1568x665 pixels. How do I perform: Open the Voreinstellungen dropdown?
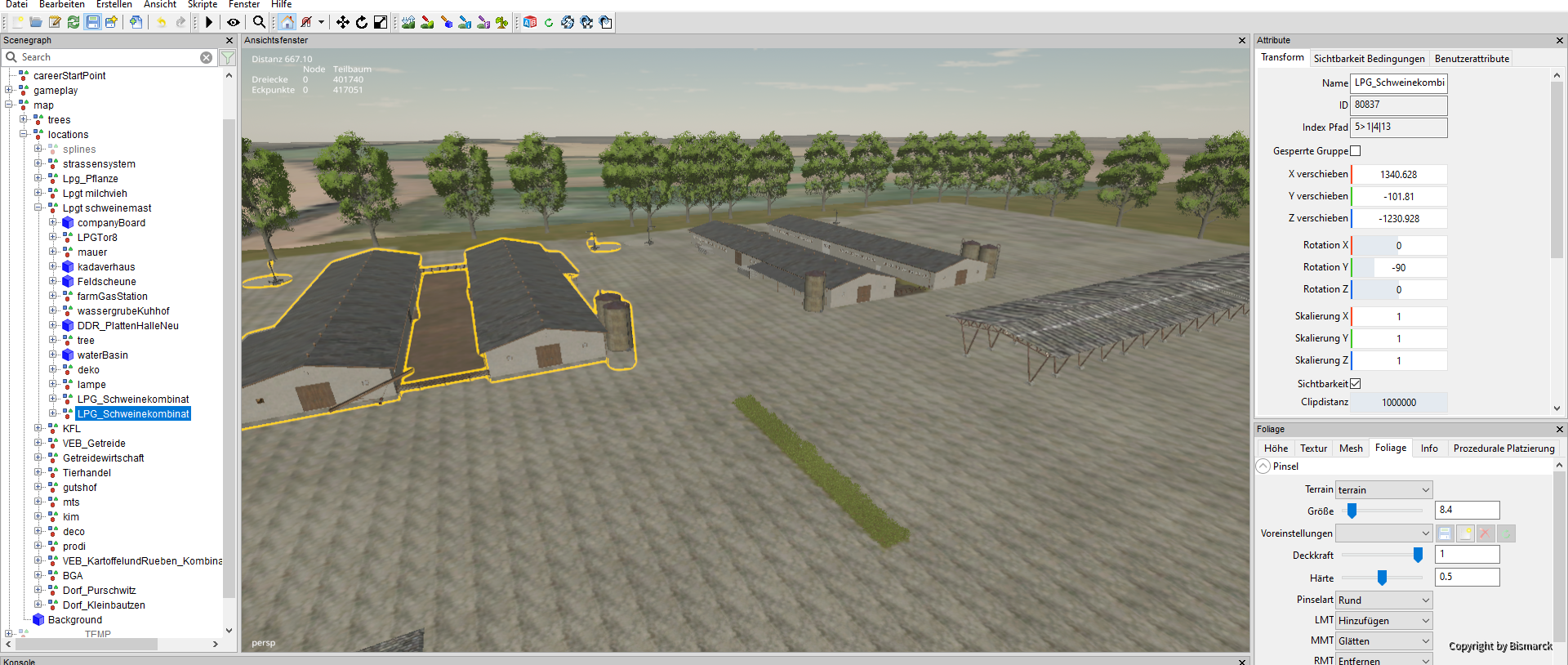(1384, 533)
